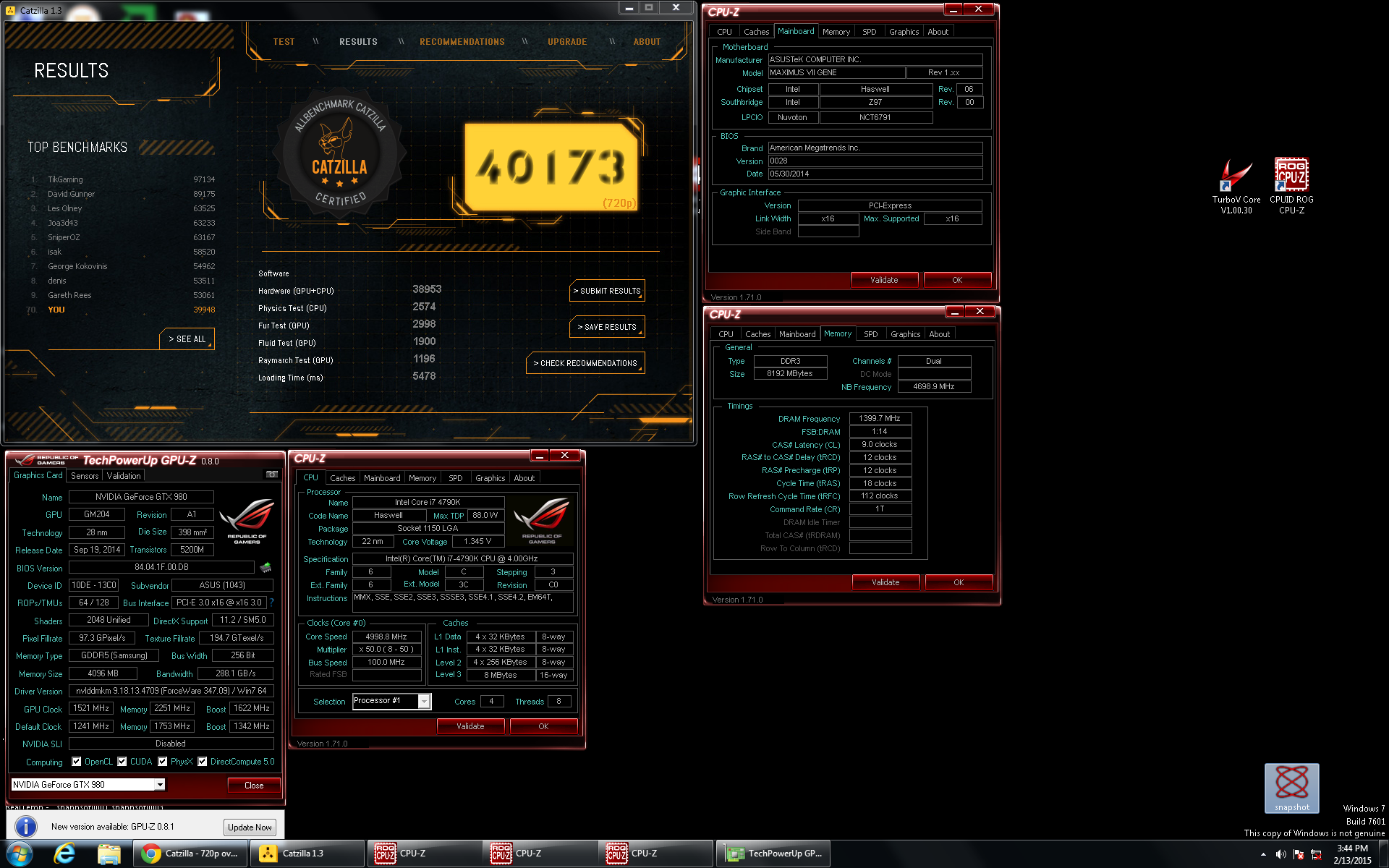Image resolution: width=1389 pixels, height=868 pixels.
Task: Click the first CPU-Z taskbar item
Action: pyautogui.click(x=423, y=854)
